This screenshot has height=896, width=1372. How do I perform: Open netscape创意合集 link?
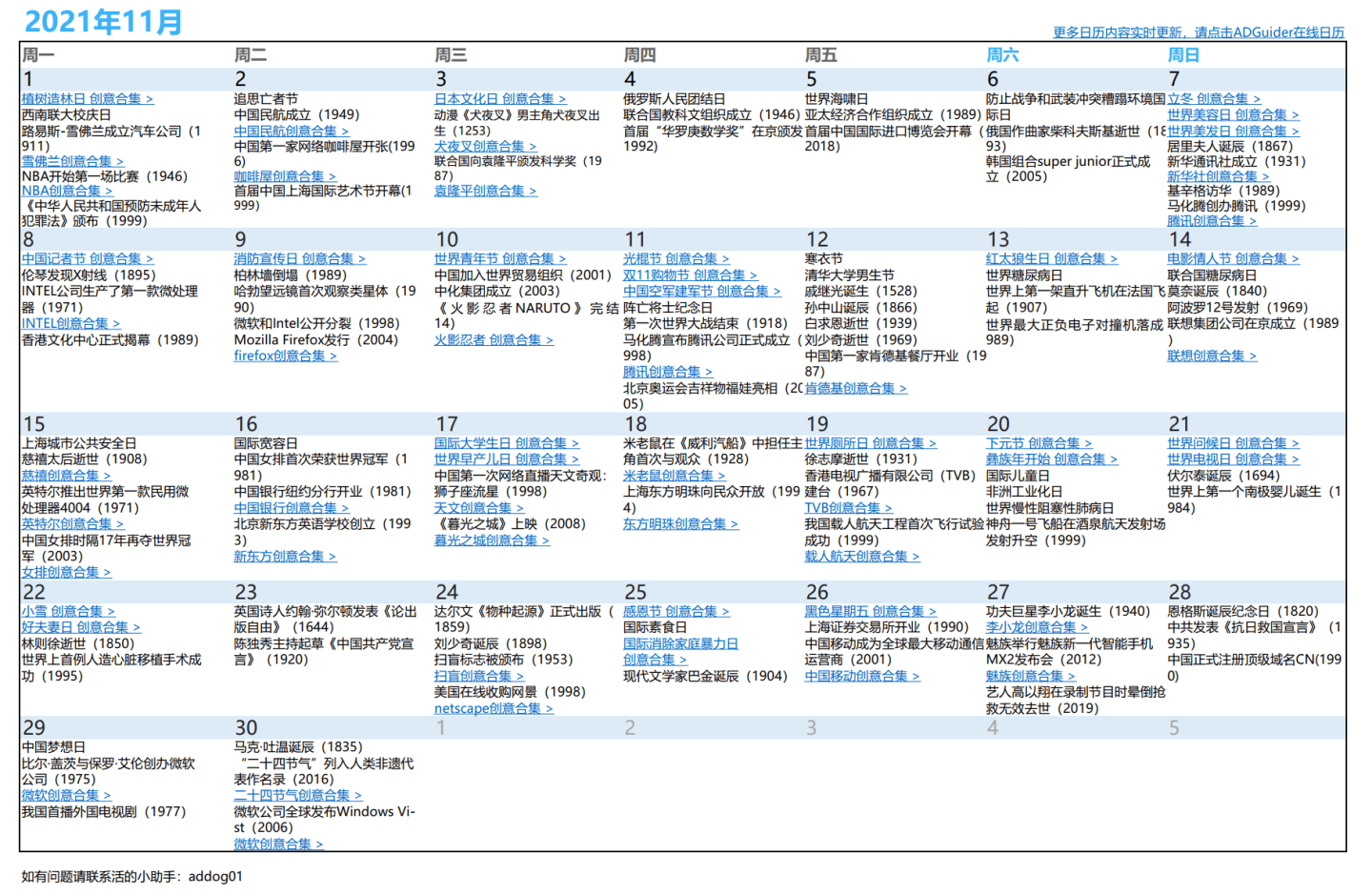(x=494, y=709)
